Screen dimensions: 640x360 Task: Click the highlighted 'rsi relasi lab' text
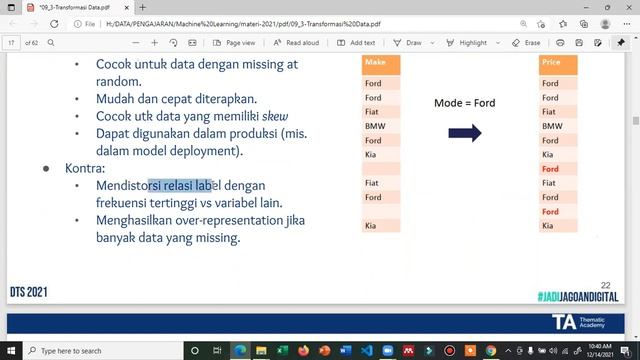point(180,185)
